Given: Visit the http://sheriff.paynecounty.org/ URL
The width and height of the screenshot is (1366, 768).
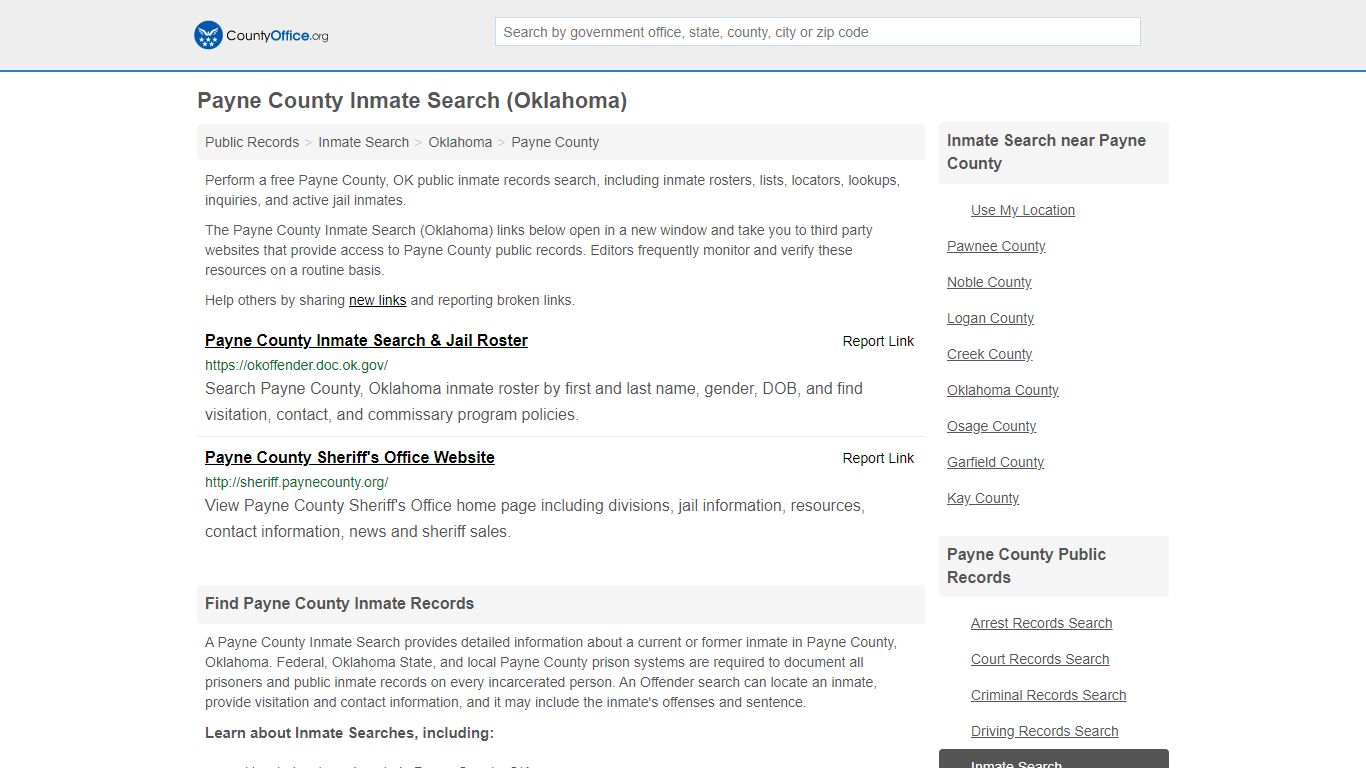Looking at the screenshot, I should click(x=296, y=482).
